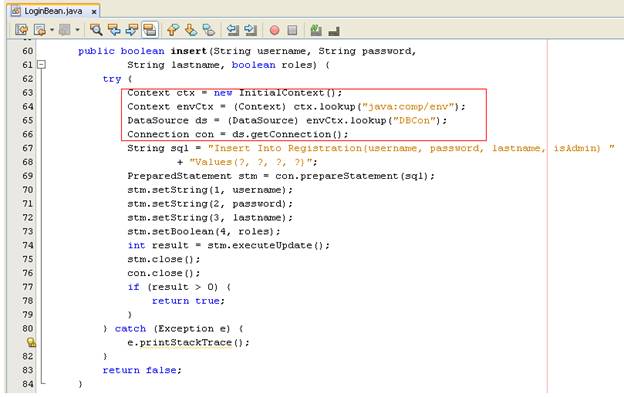
Task: Click the Uncomment lines icon
Action: (334, 31)
